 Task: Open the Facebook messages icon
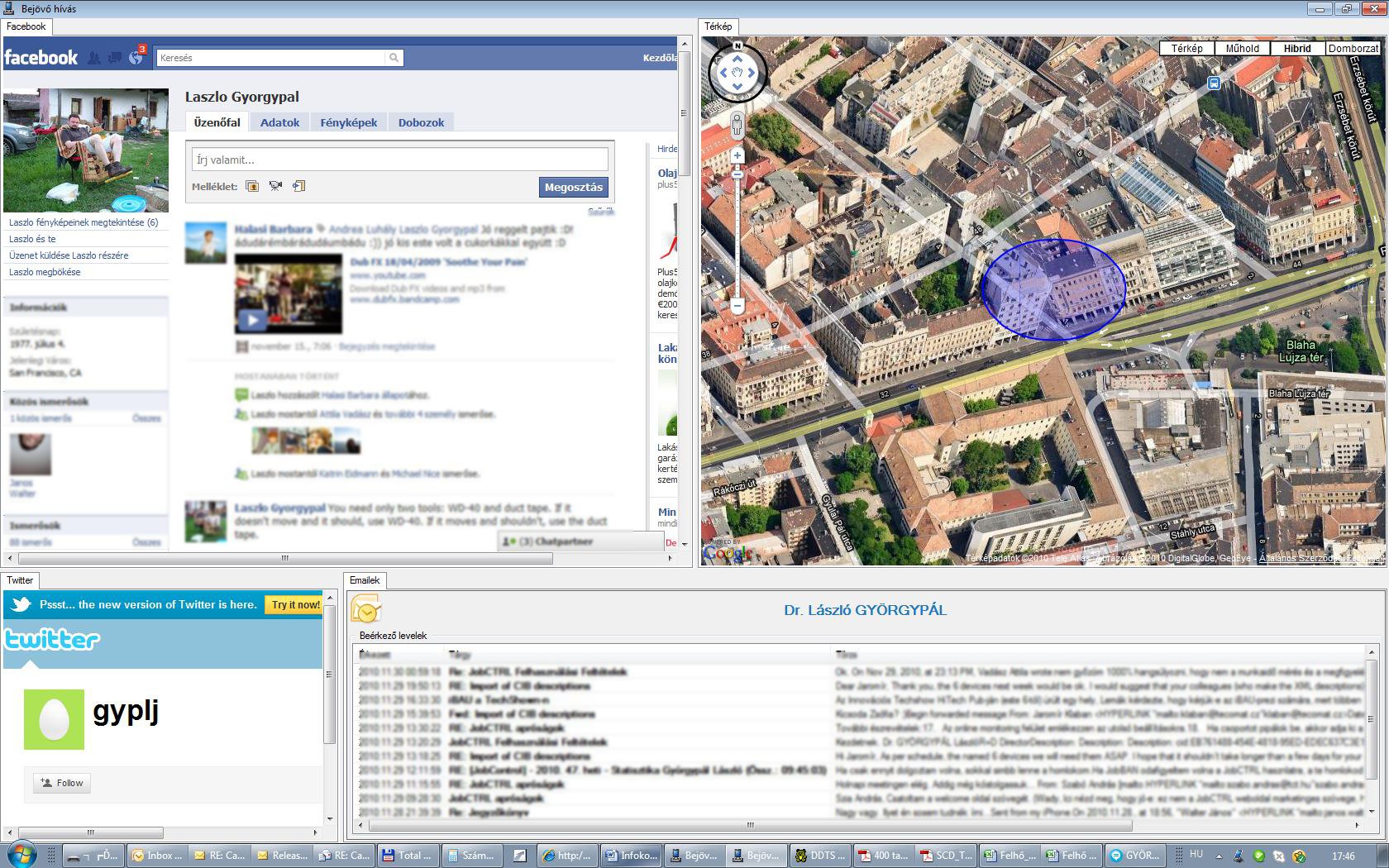[x=115, y=58]
